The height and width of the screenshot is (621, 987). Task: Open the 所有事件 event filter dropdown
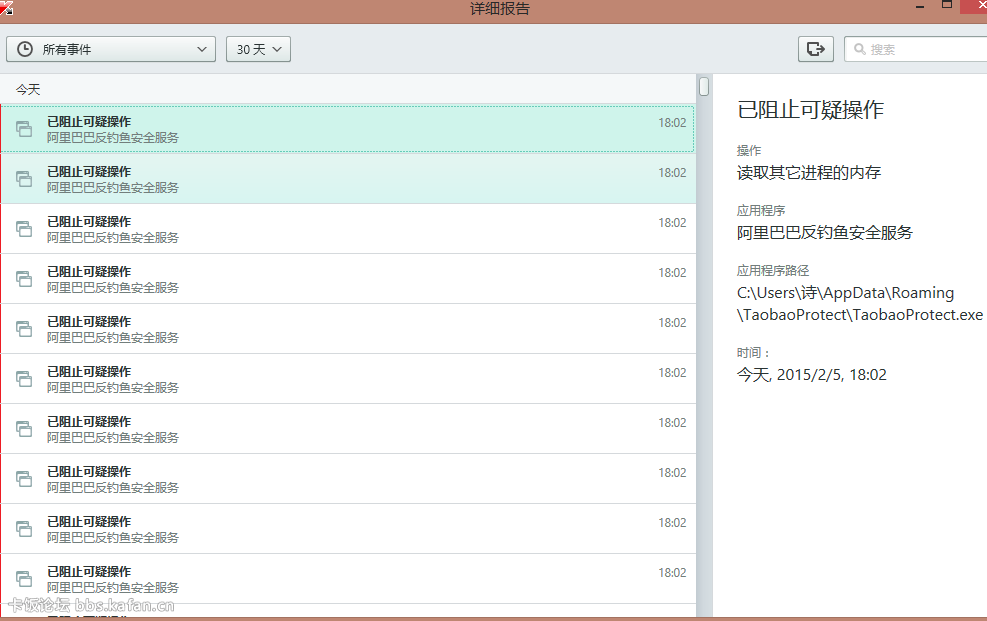coord(111,49)
